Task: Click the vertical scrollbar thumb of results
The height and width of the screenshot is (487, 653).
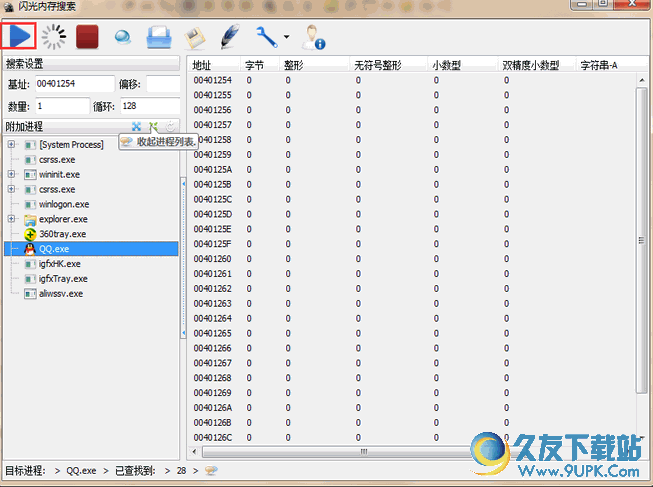Action: click(x=641, y=240)
